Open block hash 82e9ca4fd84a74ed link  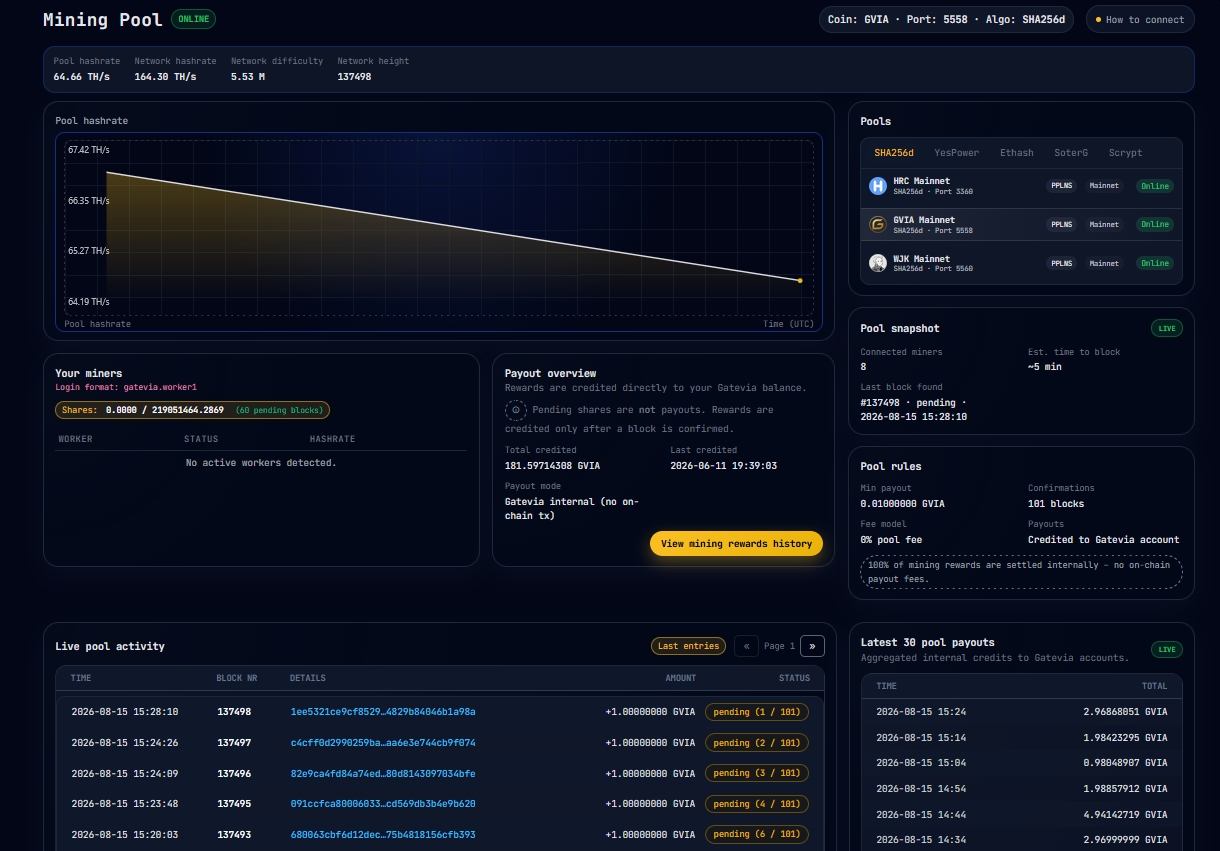(383, 773)
